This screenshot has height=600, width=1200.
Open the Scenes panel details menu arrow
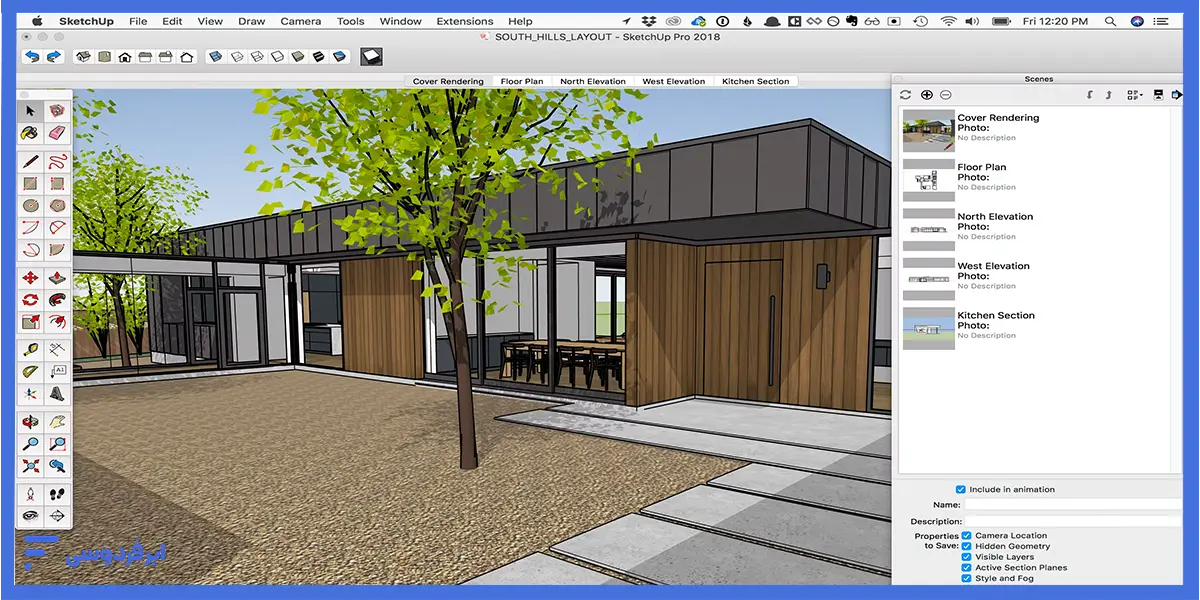click(1176, 95)
